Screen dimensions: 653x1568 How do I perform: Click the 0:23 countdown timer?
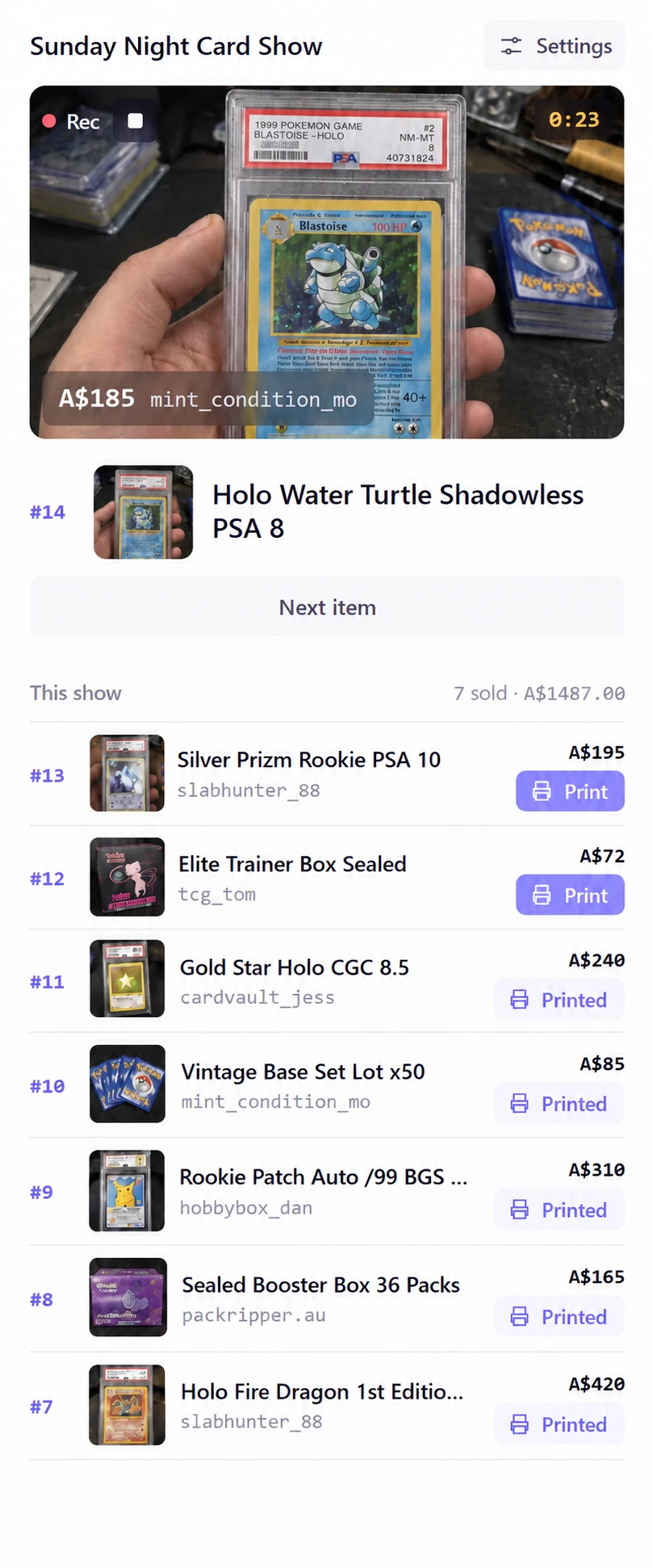tap(574, 120)
